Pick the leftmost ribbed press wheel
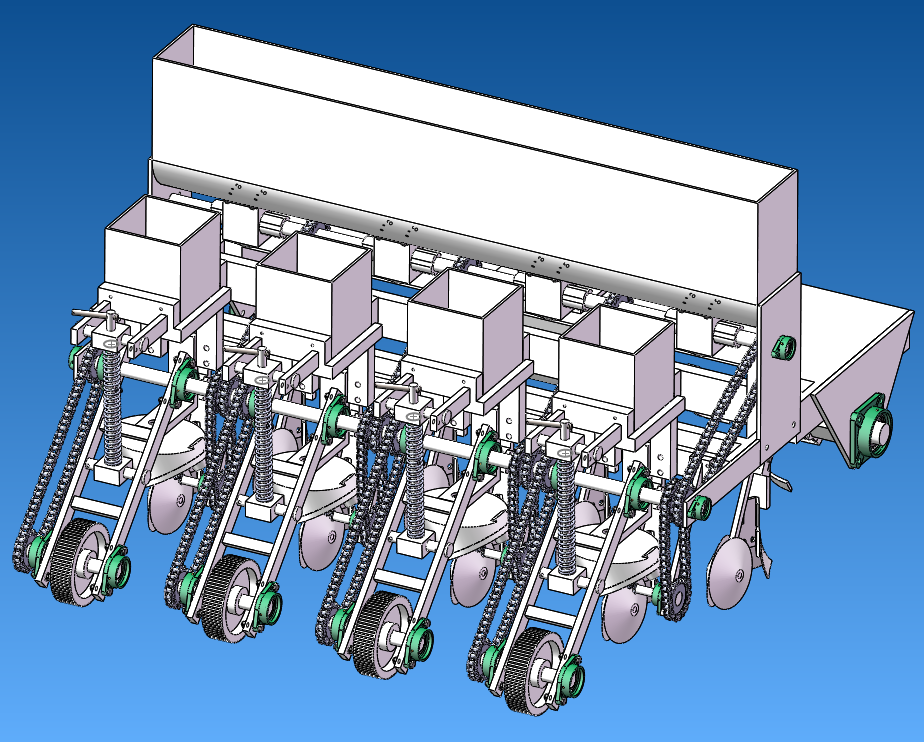This screenshot has height=742, width=924. point(79,560)
